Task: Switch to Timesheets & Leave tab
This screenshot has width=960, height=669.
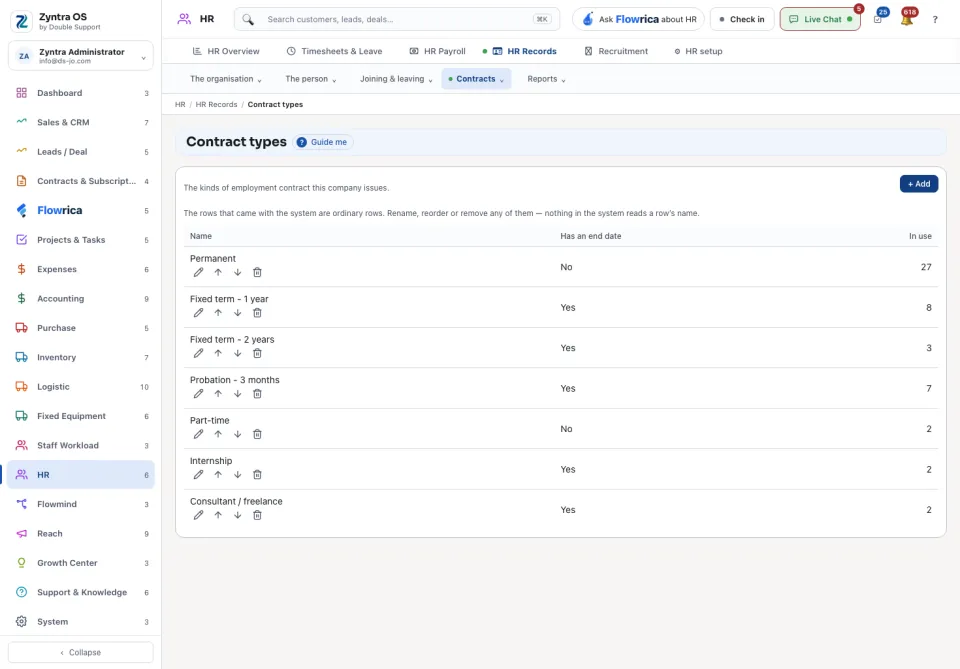Action: [x=334, y=51]
